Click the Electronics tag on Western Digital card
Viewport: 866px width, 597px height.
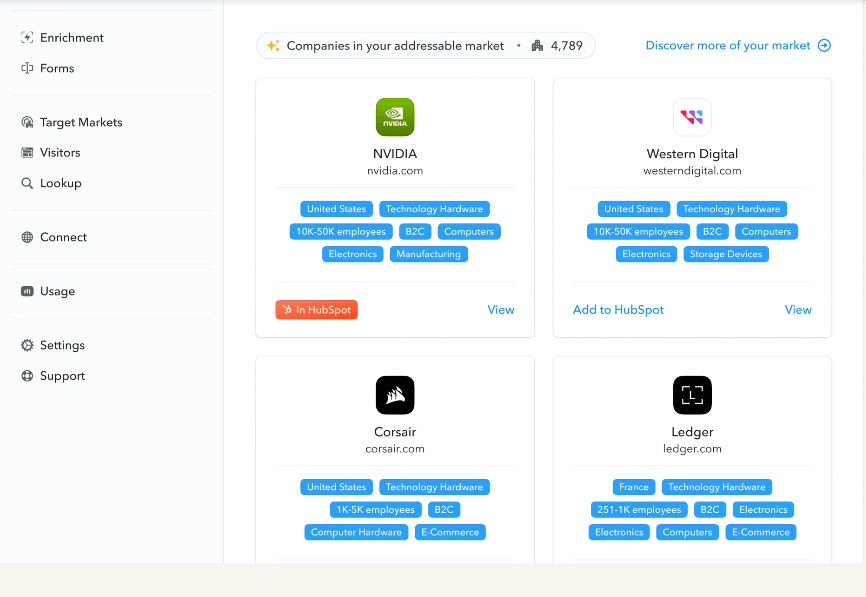pyautogui.click(x=646, y=254)
